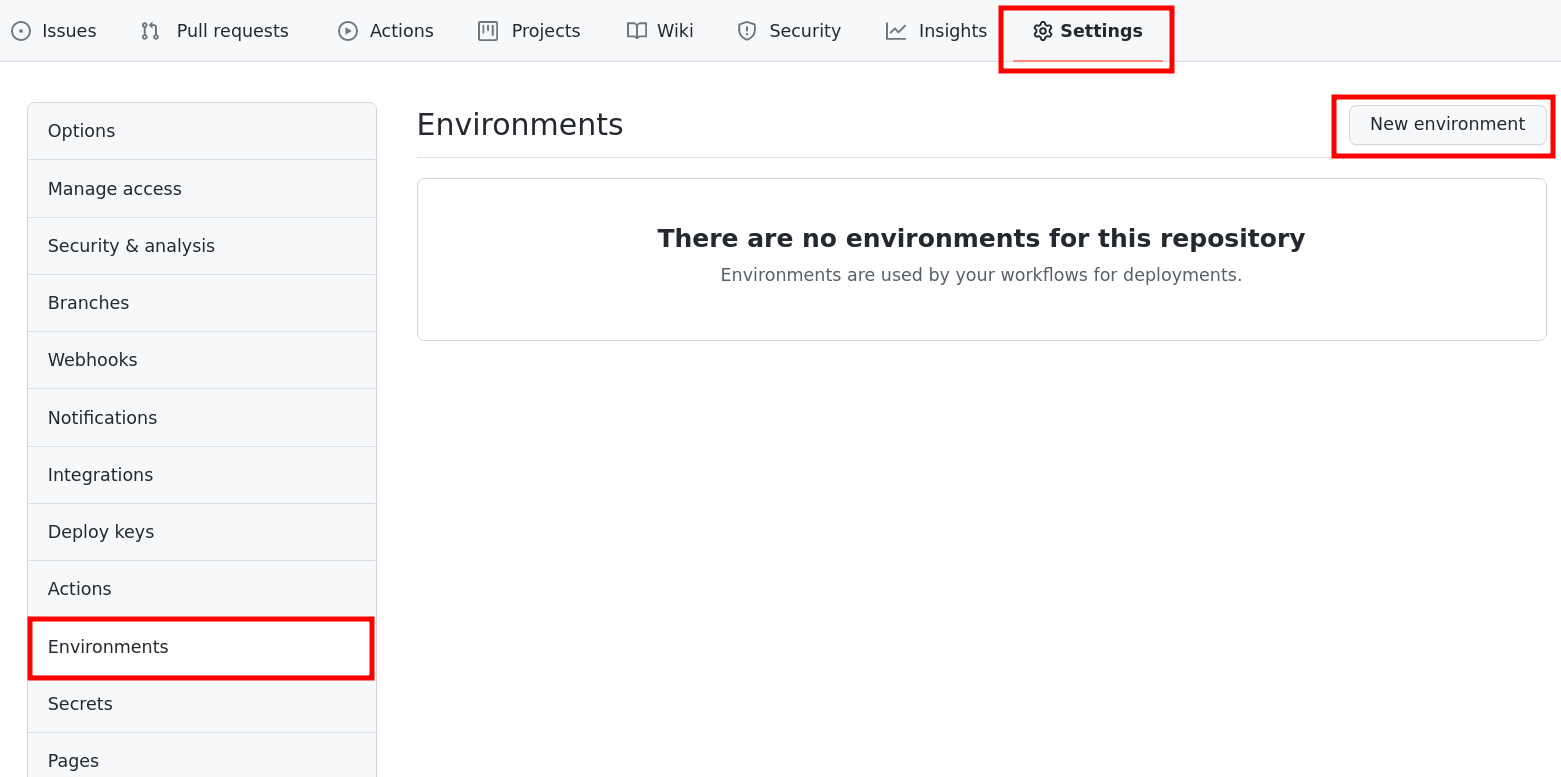Open the Pages settings section
1561x777 pixels.
[x=73, y=760]
